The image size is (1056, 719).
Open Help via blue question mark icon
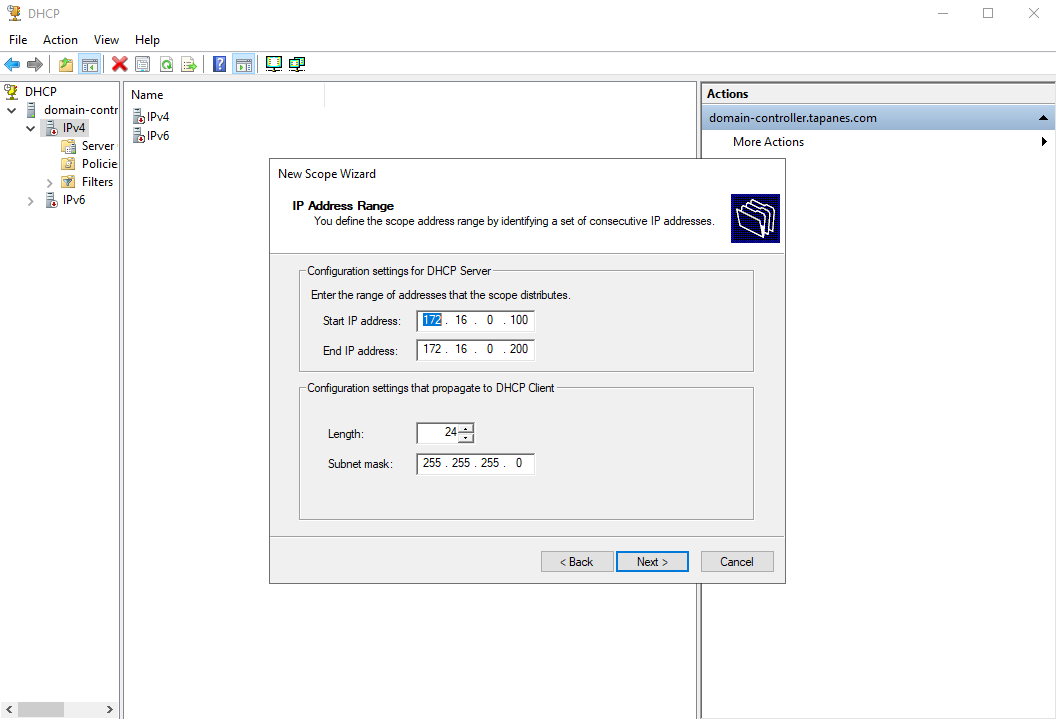(220, 64)
